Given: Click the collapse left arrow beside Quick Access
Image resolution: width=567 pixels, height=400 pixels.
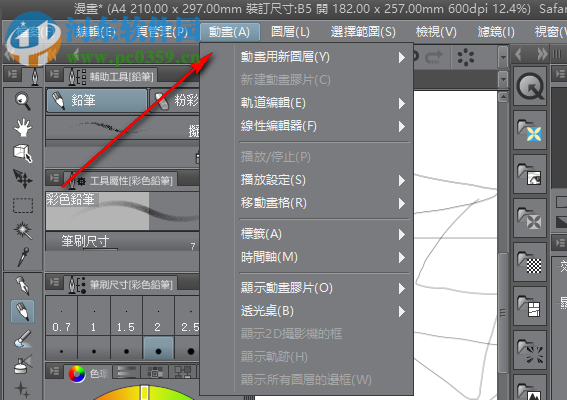Looking at the screenshot, I should 519,55.
